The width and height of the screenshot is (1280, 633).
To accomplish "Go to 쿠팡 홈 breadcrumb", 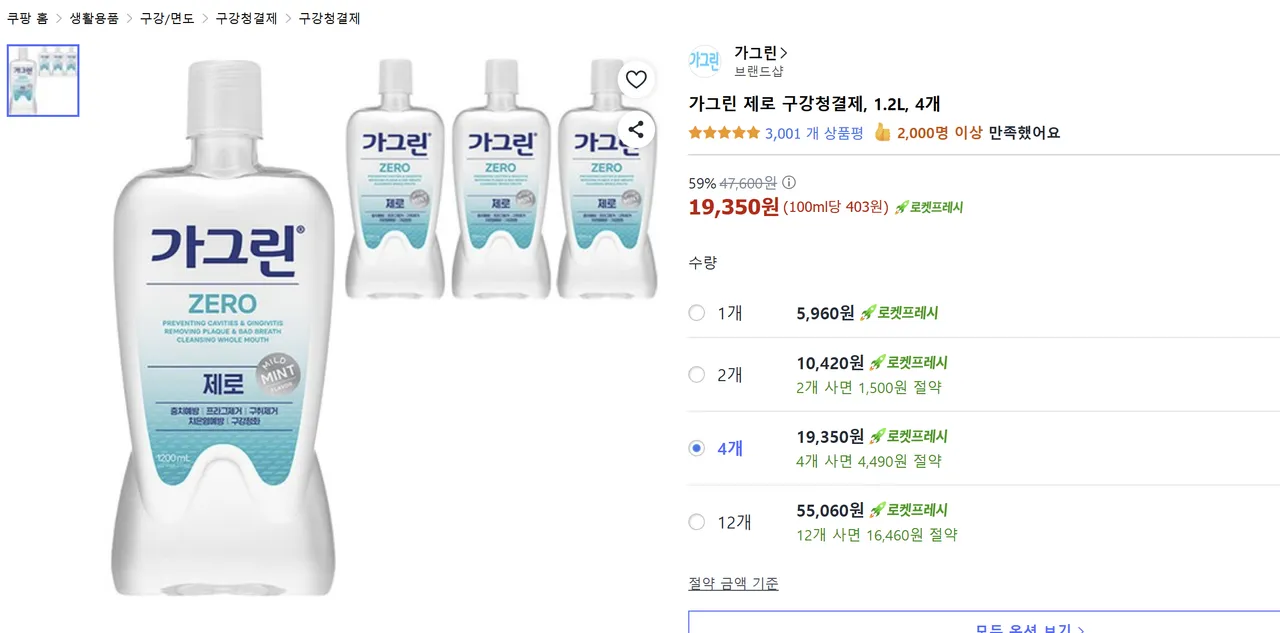I will pos(27,18).
